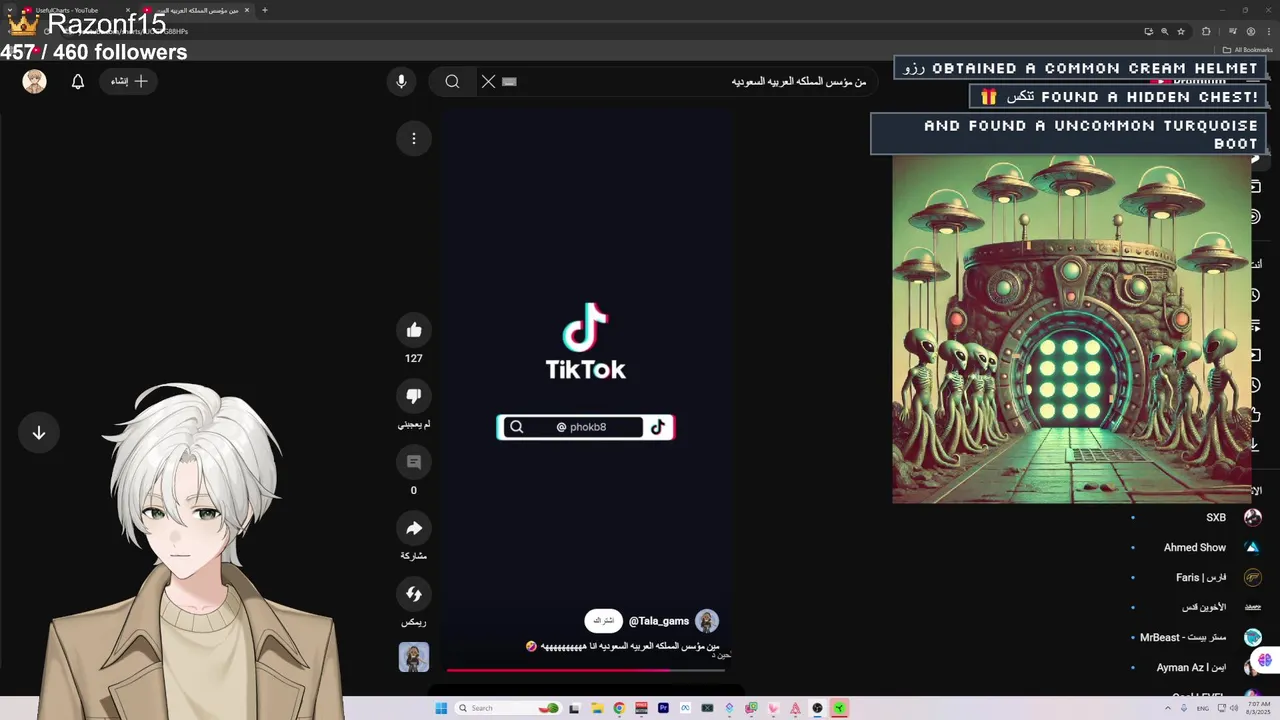Click the zoom magnifier icon in the address bar

[x=1164, y=31]
